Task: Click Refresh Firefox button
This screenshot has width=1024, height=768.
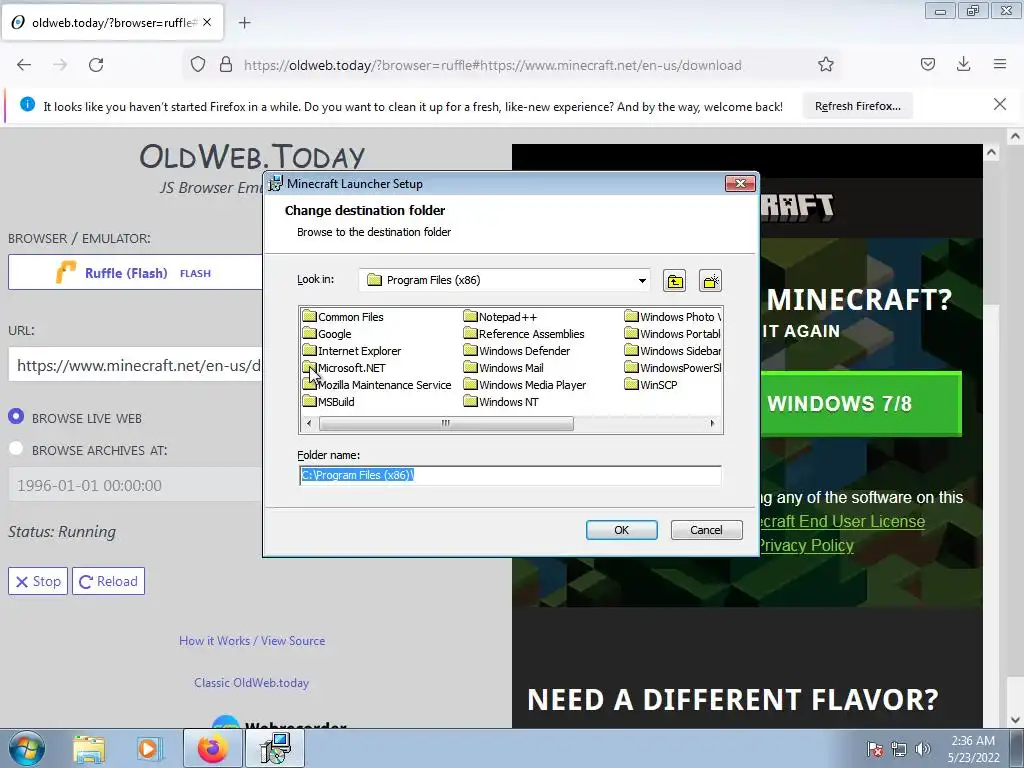Action: [857, 106]
